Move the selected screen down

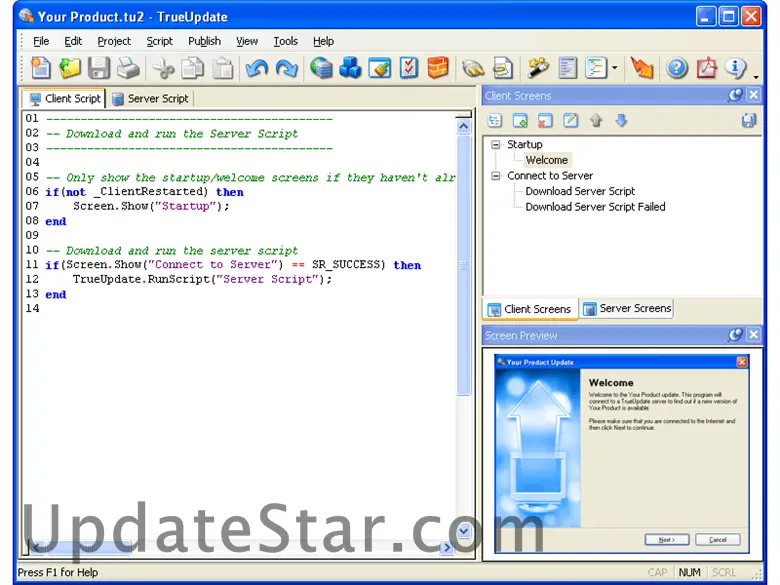[x=621, y=120]
